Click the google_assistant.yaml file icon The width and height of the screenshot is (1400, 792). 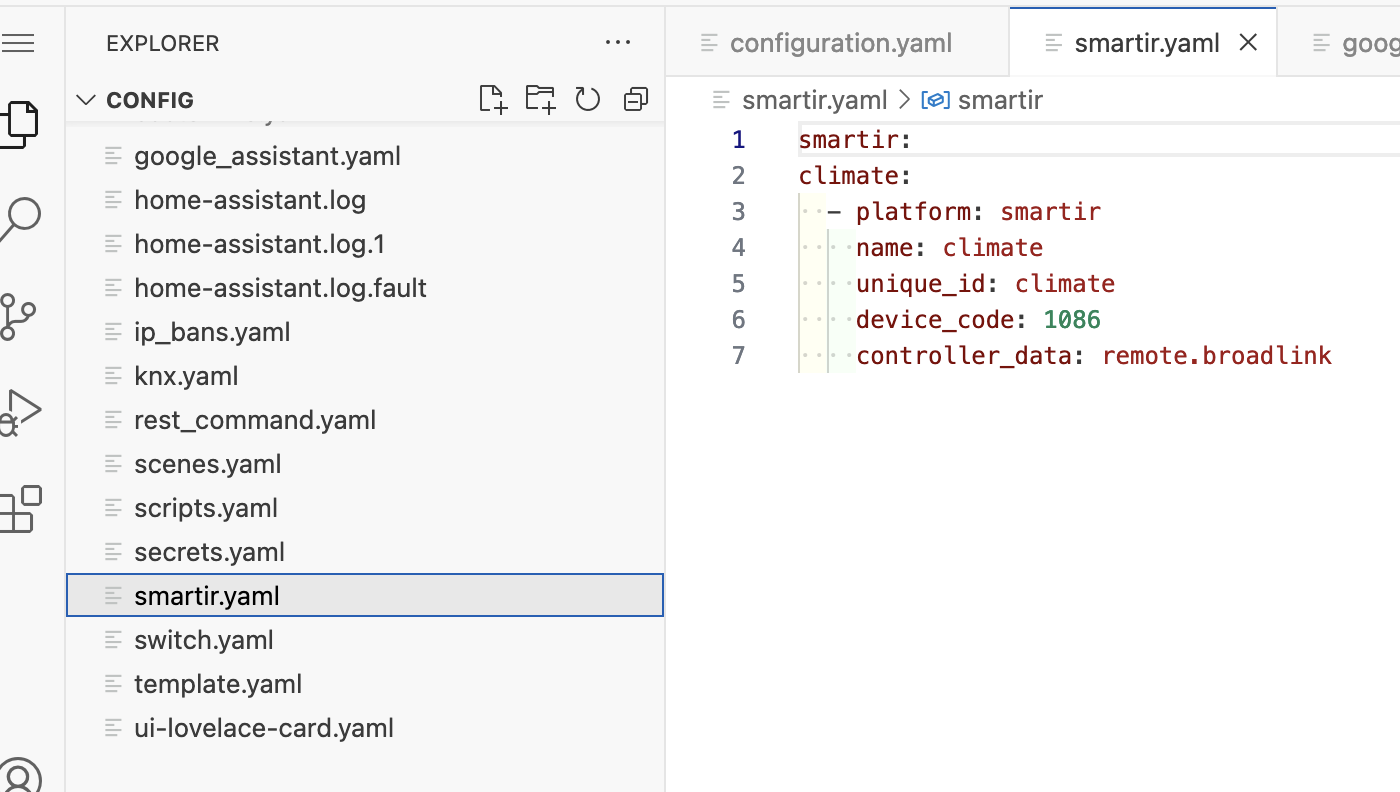114,156
